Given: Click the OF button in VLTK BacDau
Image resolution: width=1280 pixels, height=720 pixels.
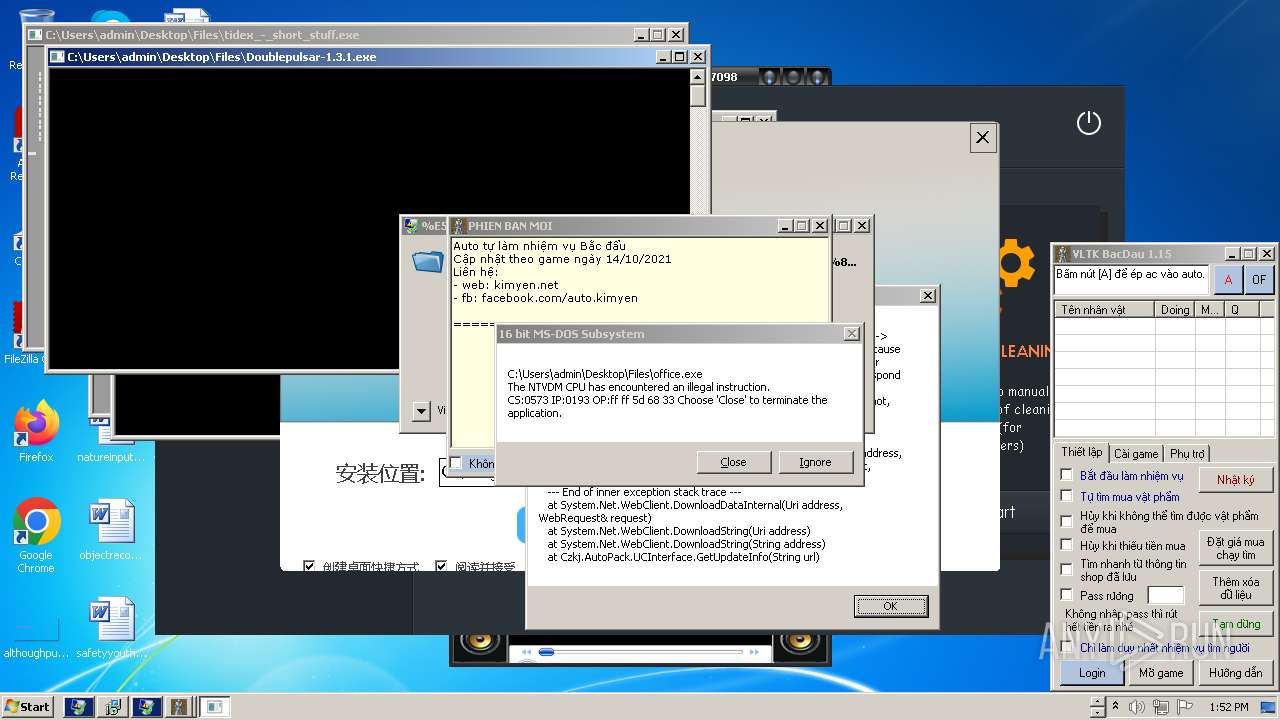Looking at the screenshot, I should coord(1259,280).
